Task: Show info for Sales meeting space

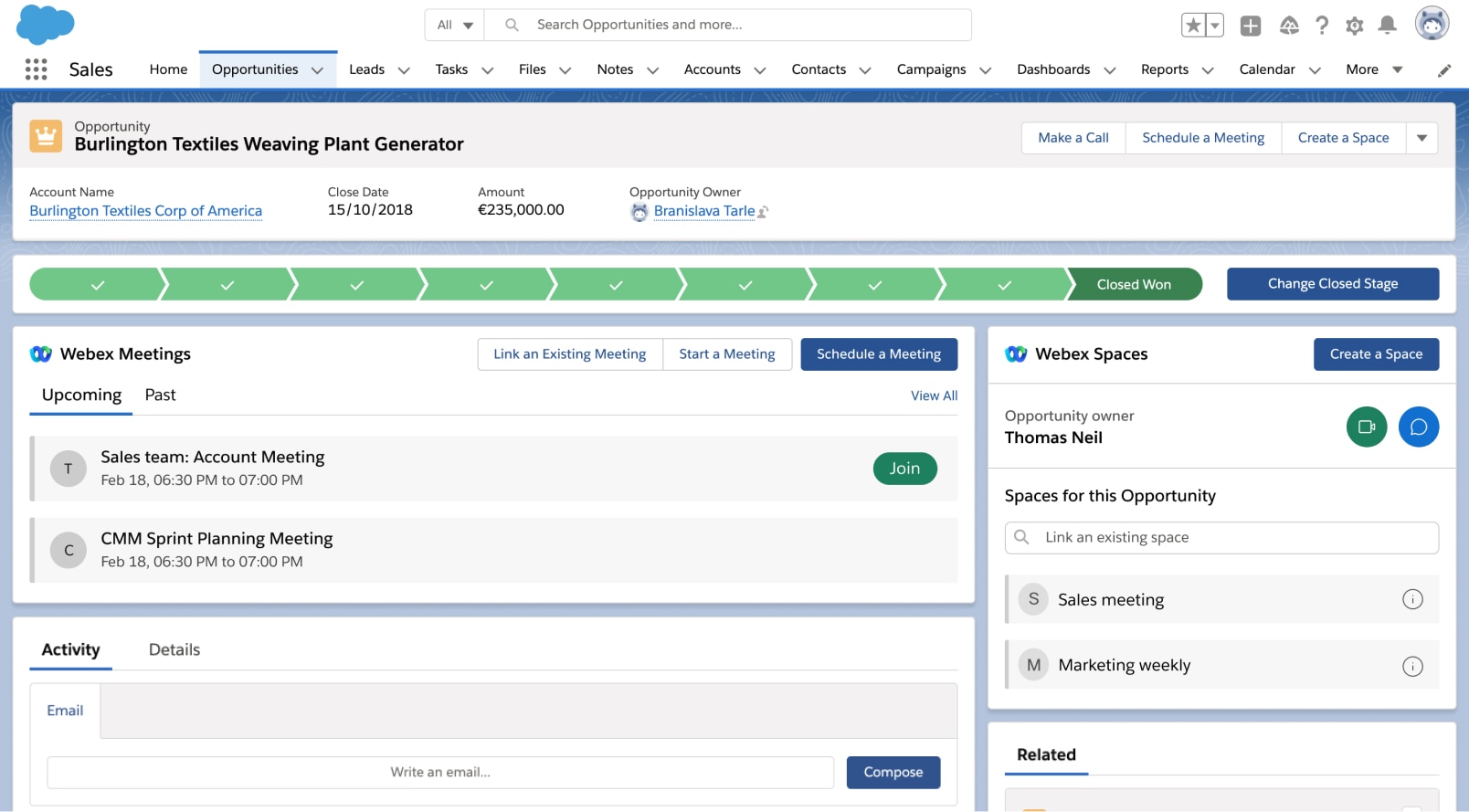Action: pos(1412,600)
